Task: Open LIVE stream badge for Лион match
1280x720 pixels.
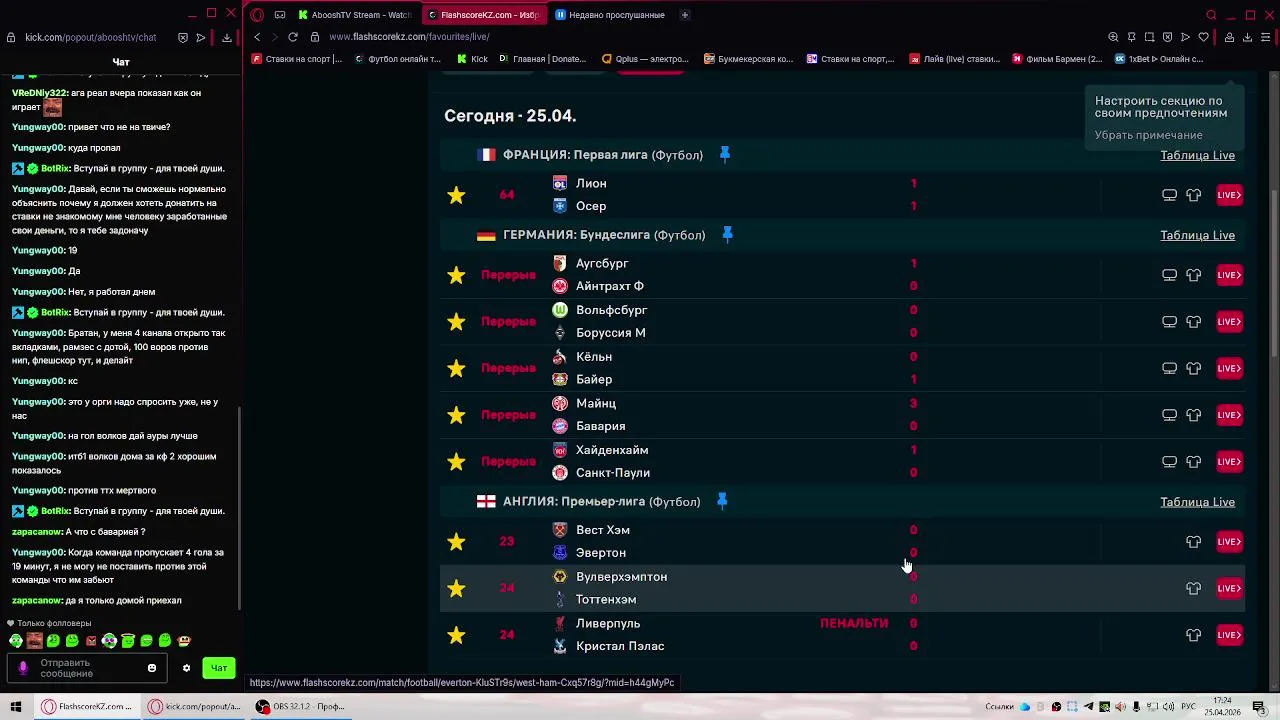Action: (1229, 195)
